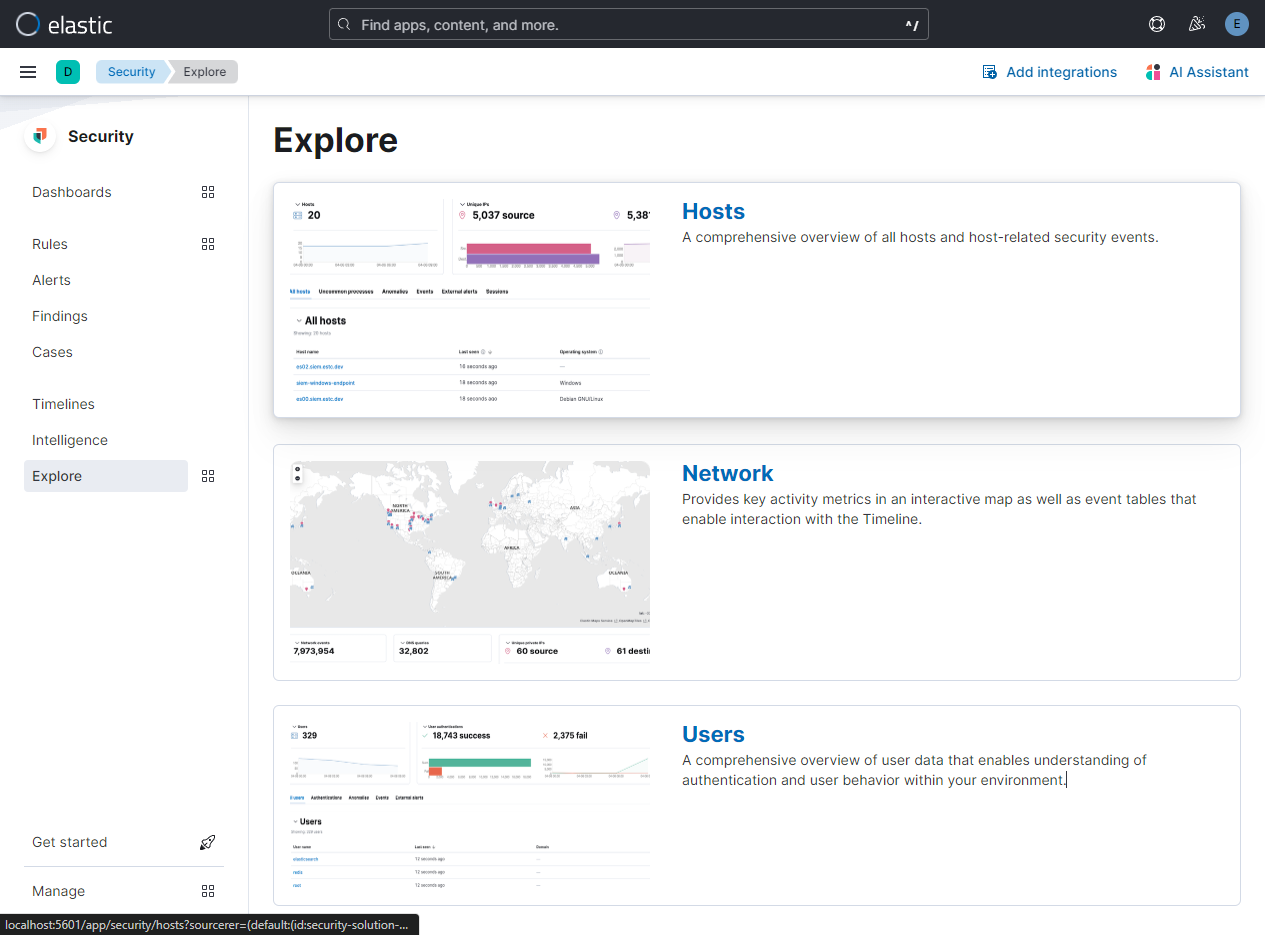Click the green D space avatar
The width and height of the screenshot is (1265, 935).
coord(68,72)
